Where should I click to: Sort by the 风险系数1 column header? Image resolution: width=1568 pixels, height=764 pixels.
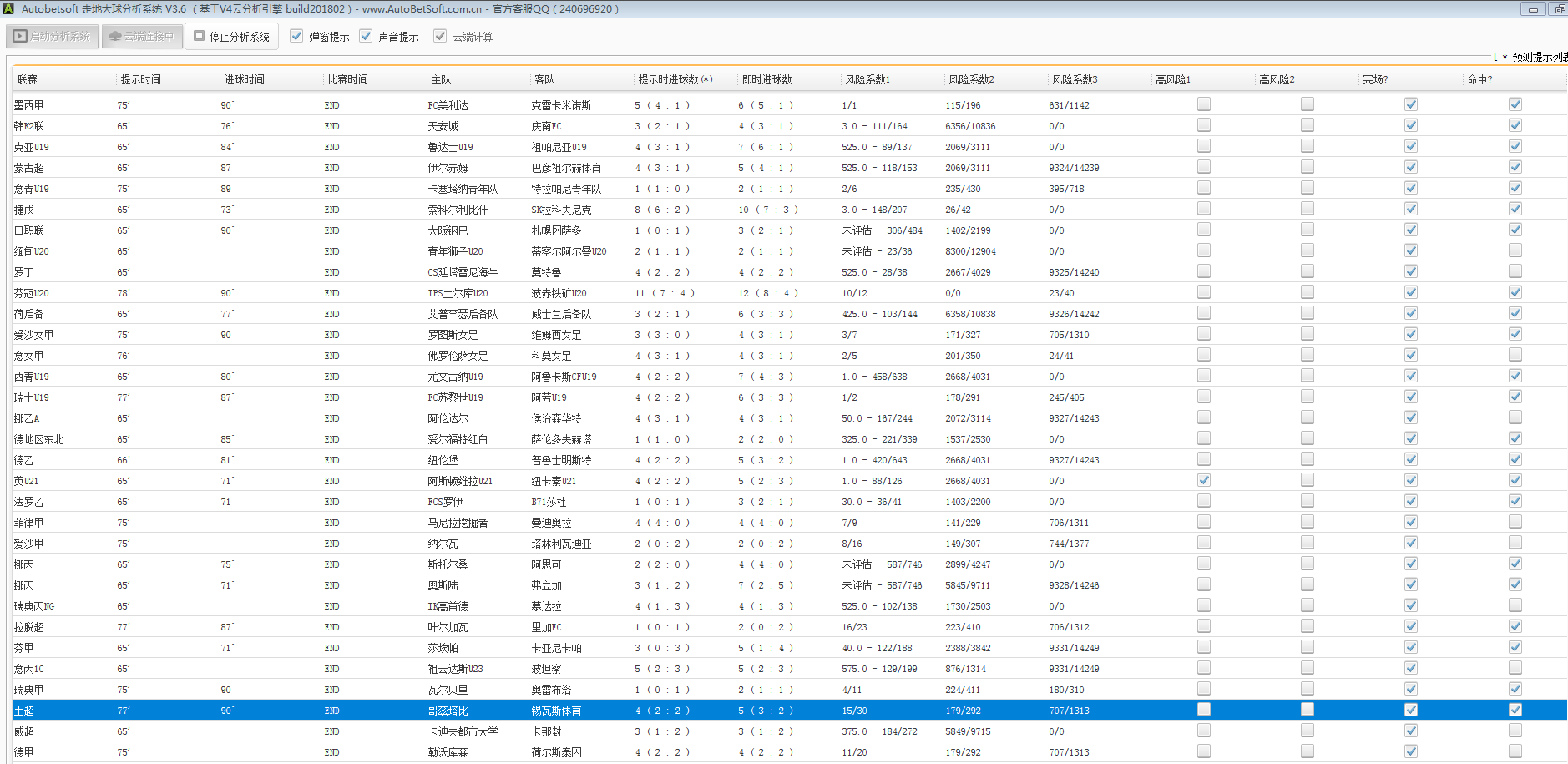click(x=867, y=79)
